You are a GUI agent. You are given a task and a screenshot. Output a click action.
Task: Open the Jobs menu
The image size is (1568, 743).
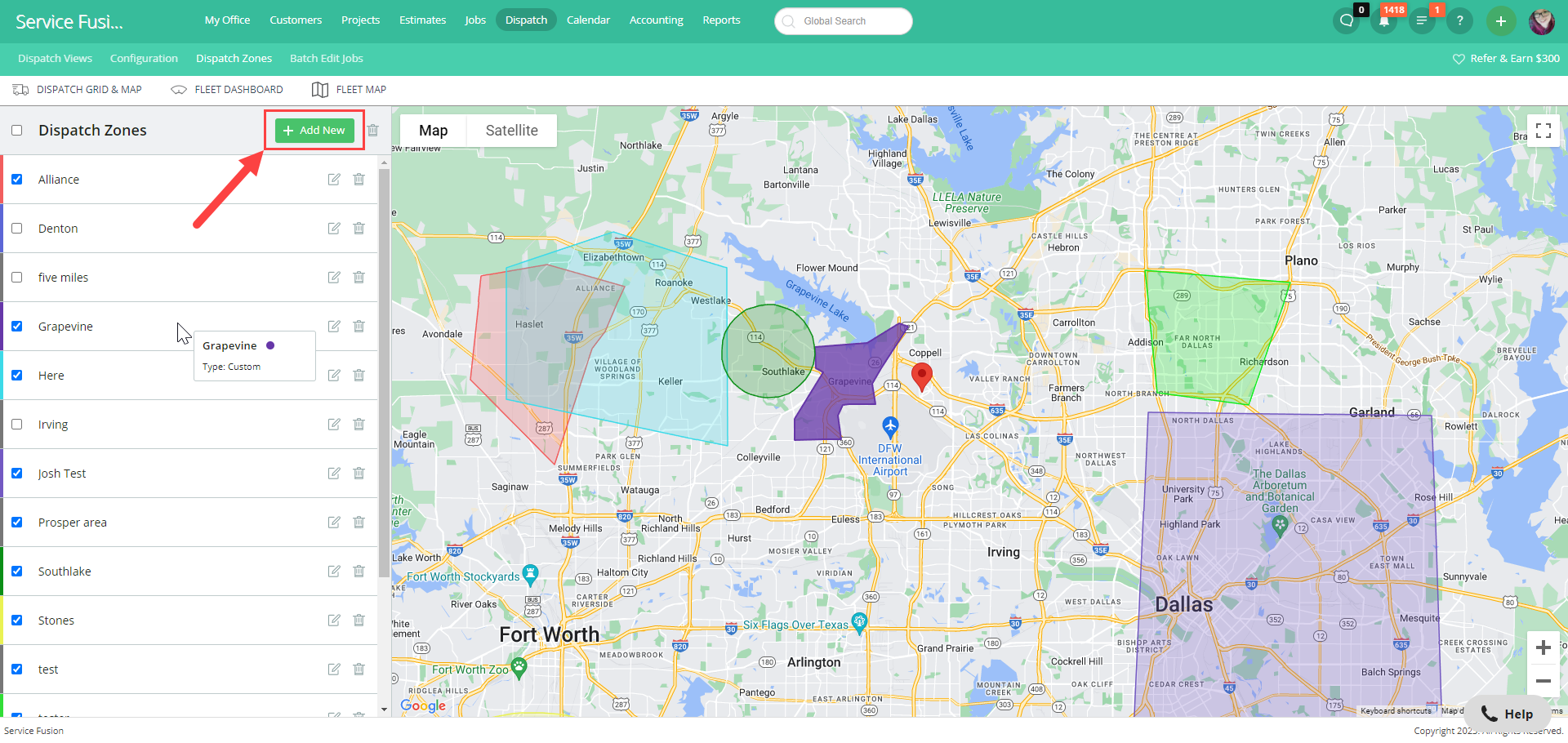pyautogui.click(x=475, y=20)
